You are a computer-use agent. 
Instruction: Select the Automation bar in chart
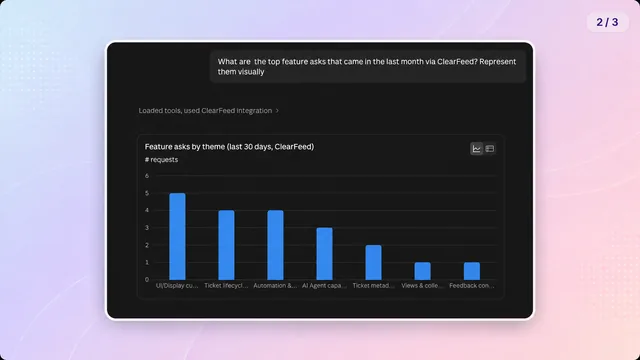point(275,245)
